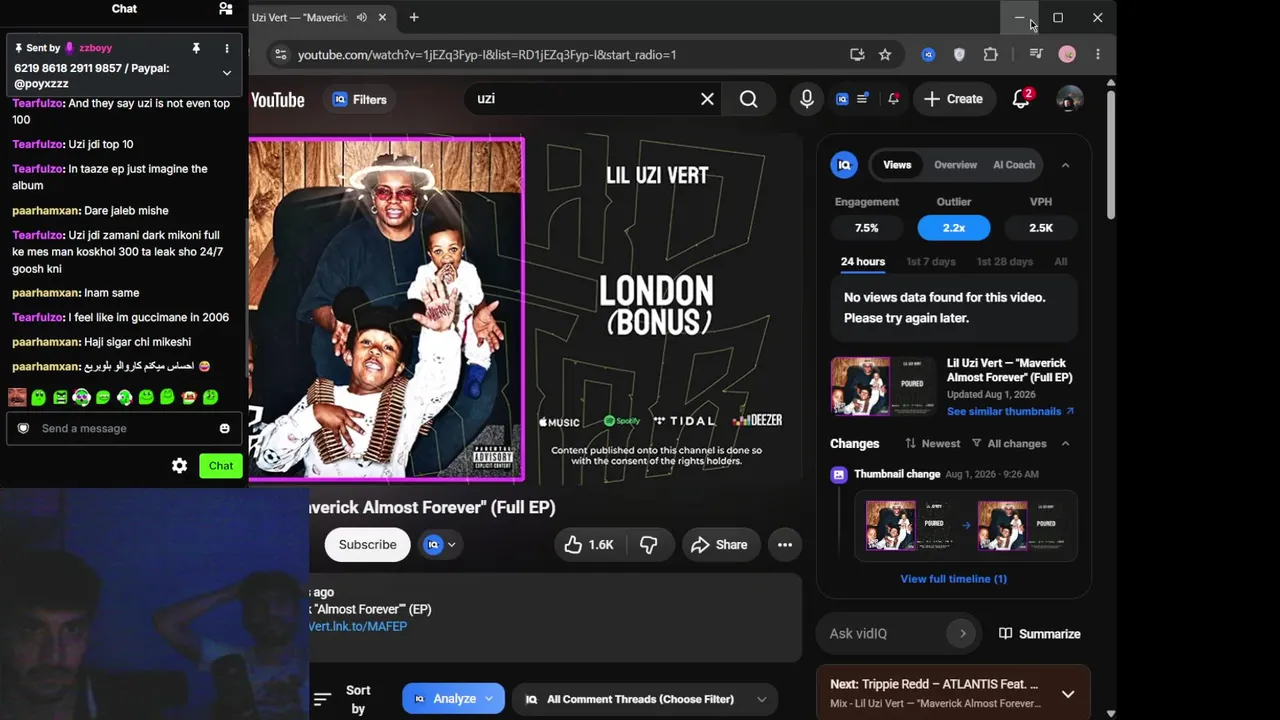Open browser media controls icon
1280x720 pixels.
pyautogui.click(x=1036, y=55)
